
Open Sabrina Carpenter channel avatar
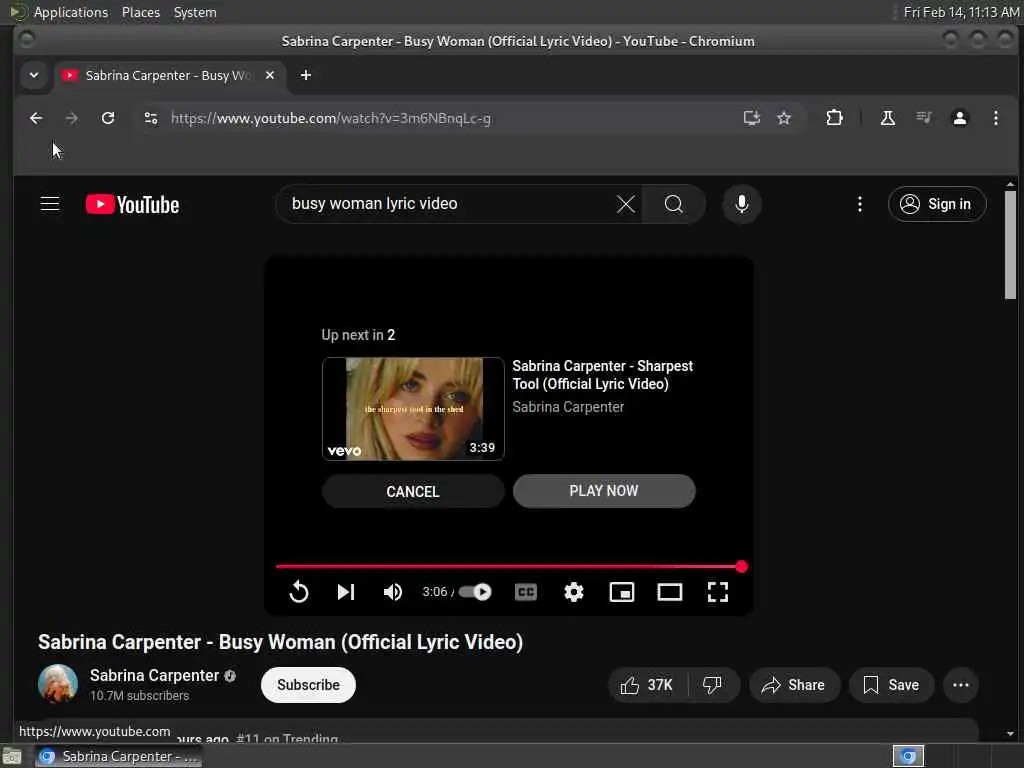pos(58,684)
